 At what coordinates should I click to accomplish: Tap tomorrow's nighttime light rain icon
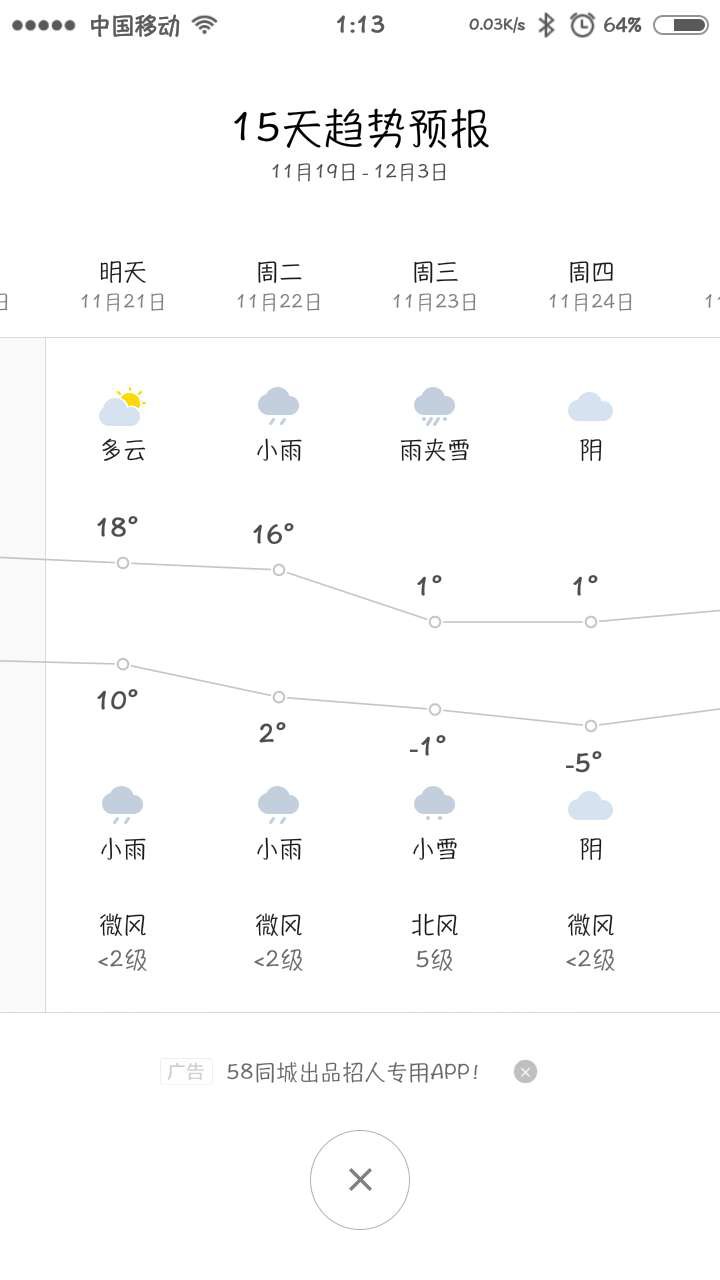point(123,805)
